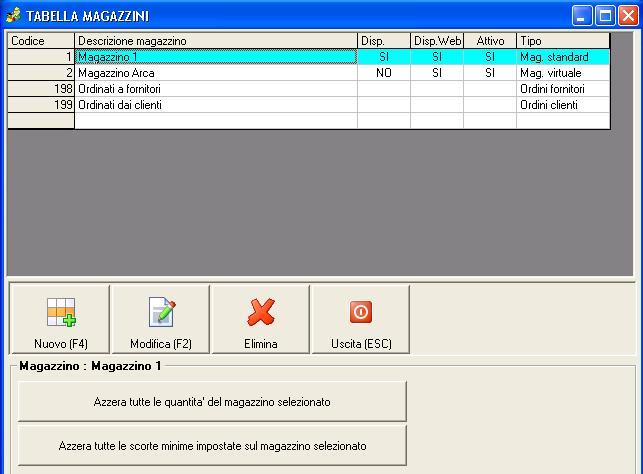This screenshot has height=474, width=643.
Task: Click Magazzino 1 Attivo SI cell
Action: [x=490, y=57]
